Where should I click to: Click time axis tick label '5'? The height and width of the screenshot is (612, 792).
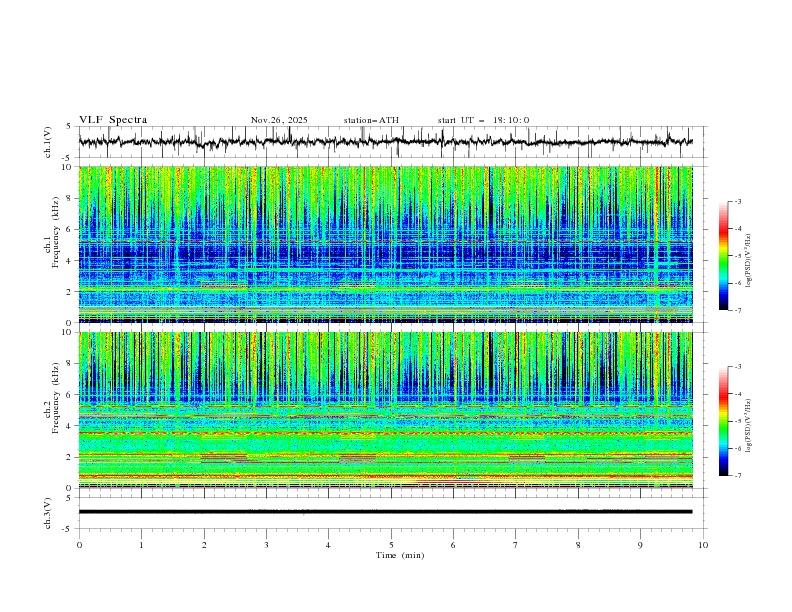coord(391,545)
